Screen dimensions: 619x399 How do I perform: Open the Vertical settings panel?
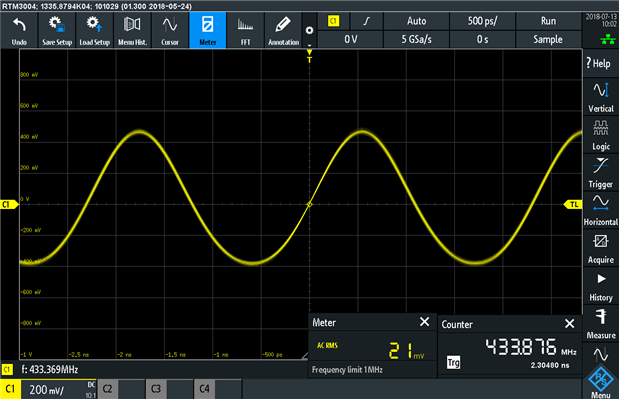point(601,97)
